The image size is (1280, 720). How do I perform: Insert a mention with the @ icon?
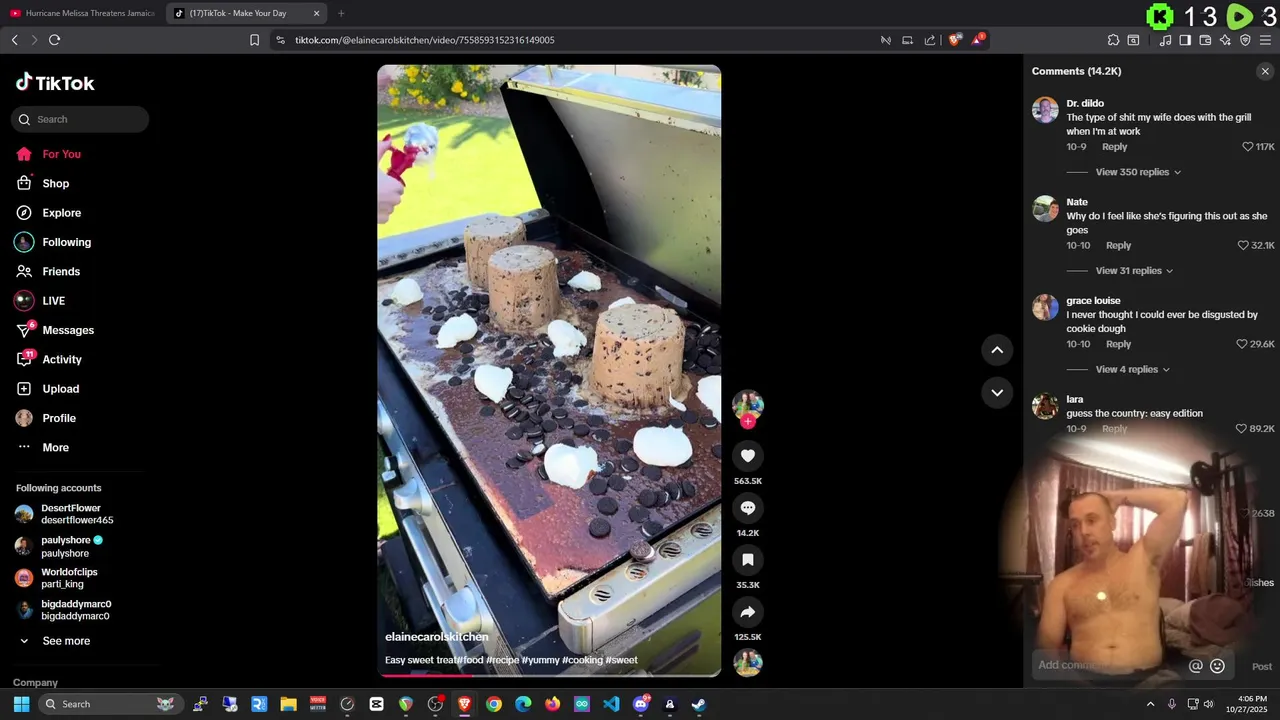click(1195, 666)
